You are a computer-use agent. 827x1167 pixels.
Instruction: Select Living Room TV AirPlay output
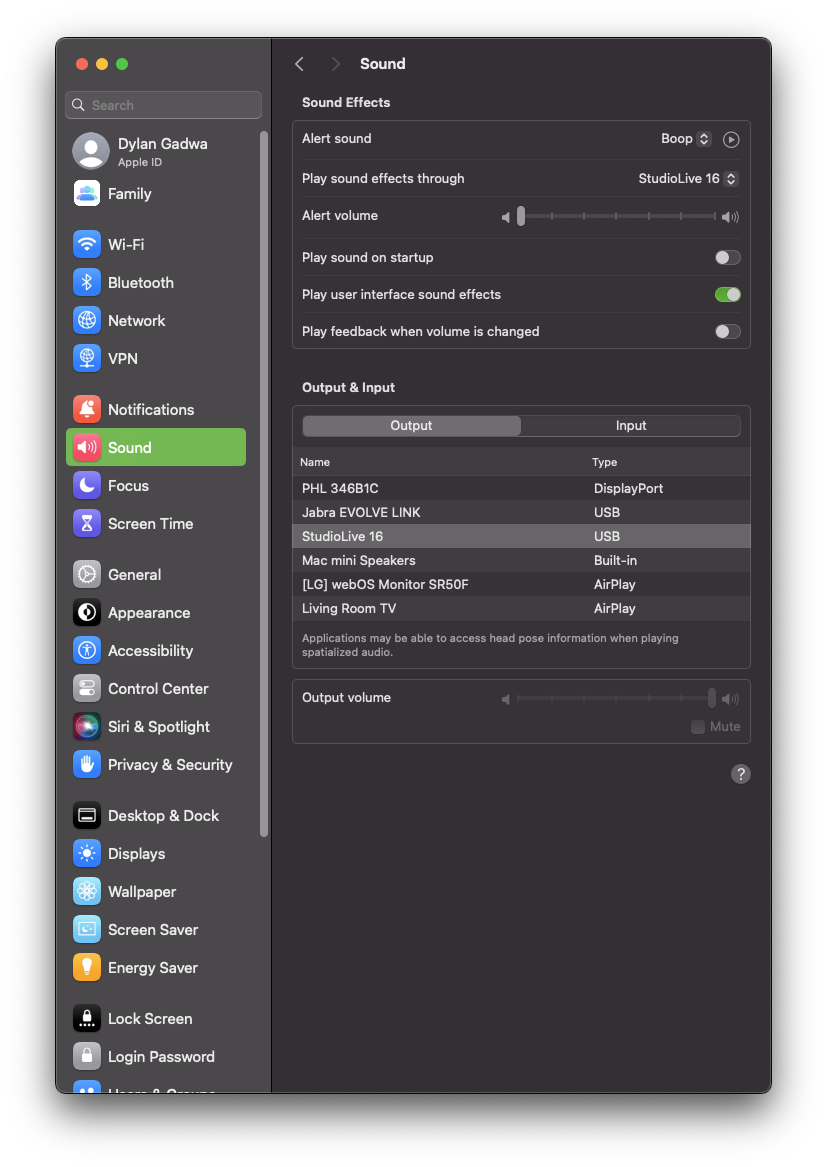point(521,608)
